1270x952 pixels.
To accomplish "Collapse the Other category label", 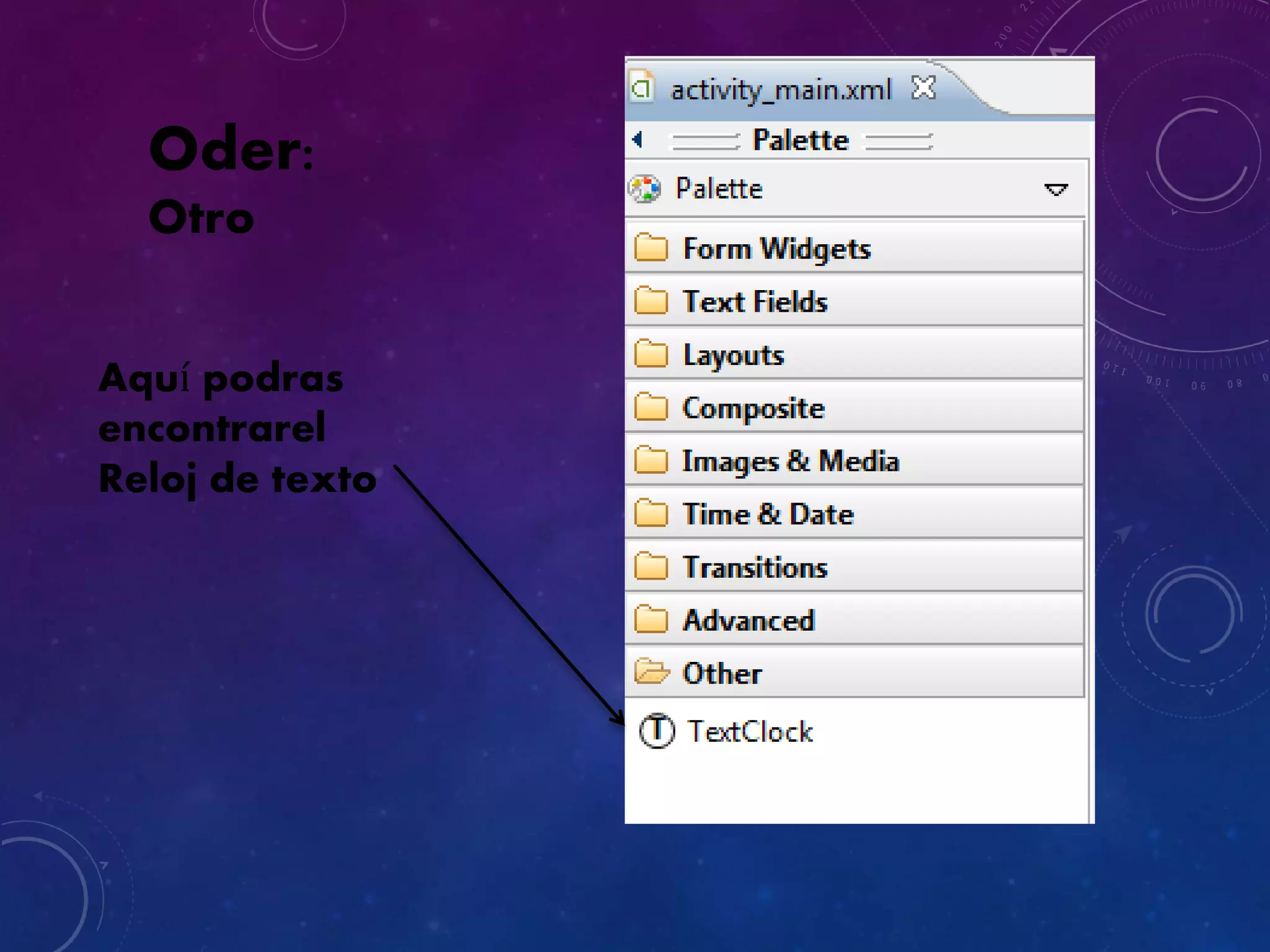I will 722,674.
